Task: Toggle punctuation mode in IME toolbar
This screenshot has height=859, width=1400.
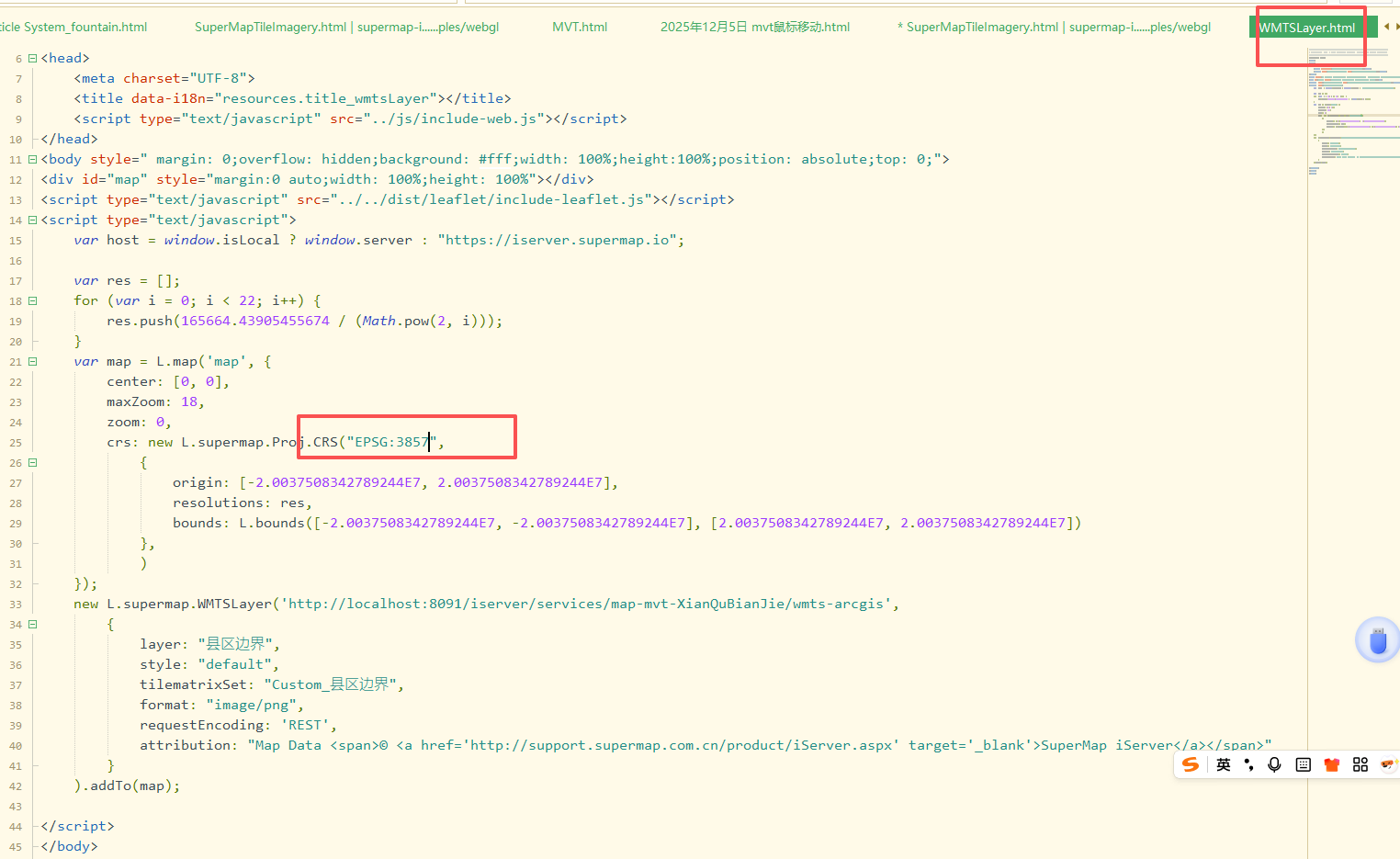Action: pos(1248,764)
